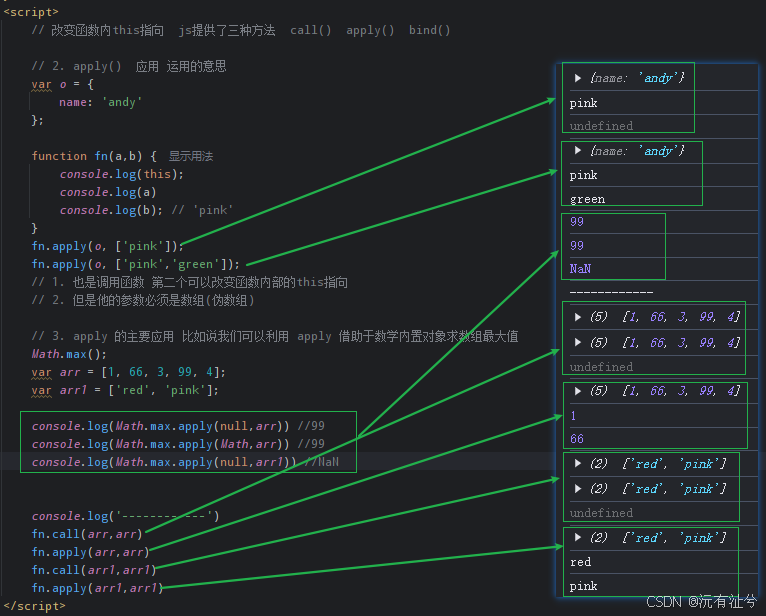Place cursor on 'var o = {' line
The width and height of the screenshot is (766, 616).
point(63,84)
